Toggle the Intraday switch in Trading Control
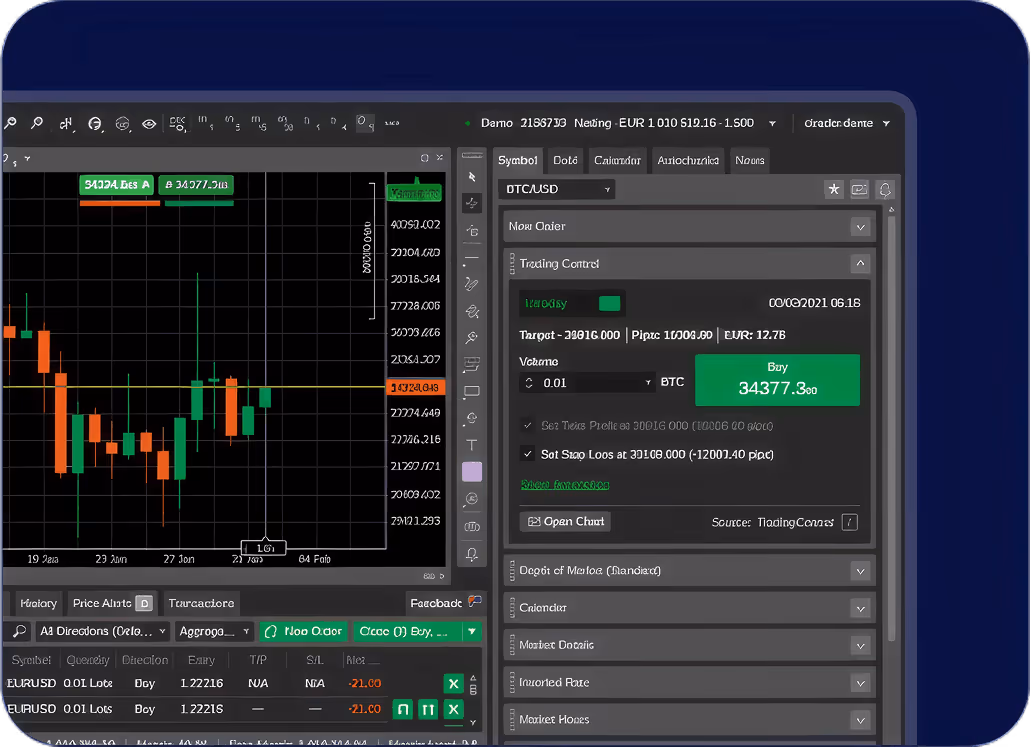 pos(610,303)
